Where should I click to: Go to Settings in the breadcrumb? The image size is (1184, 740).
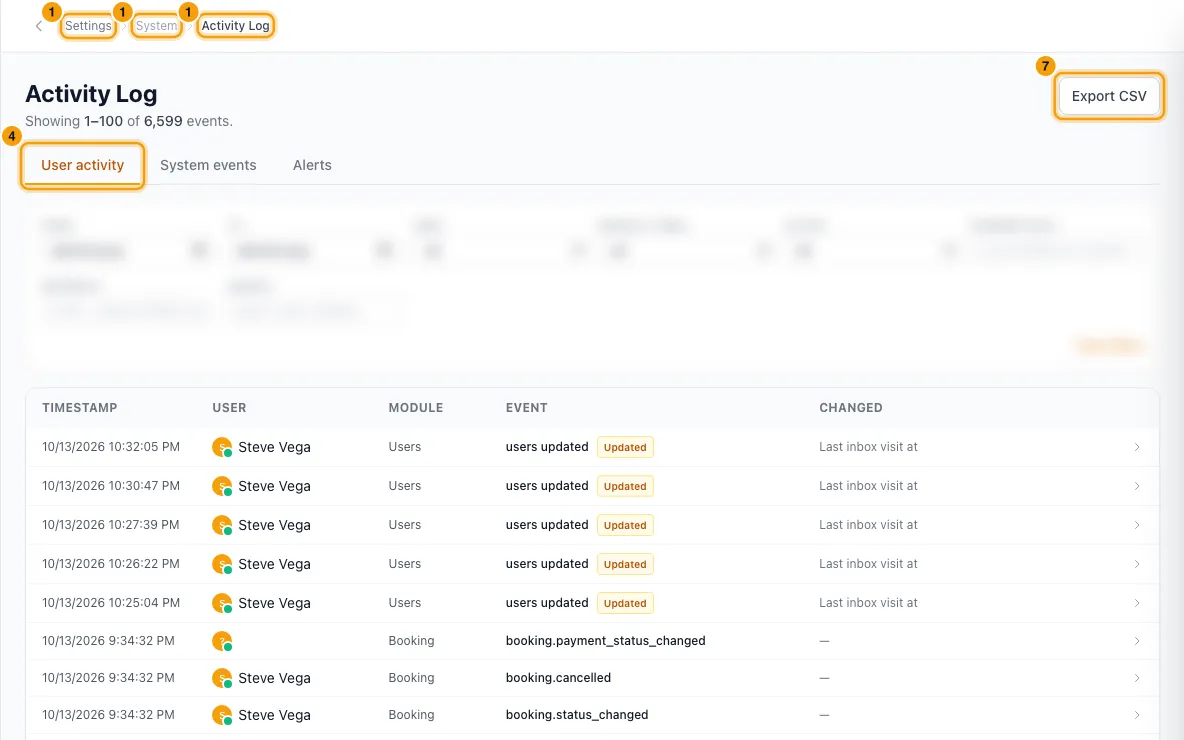88,26
